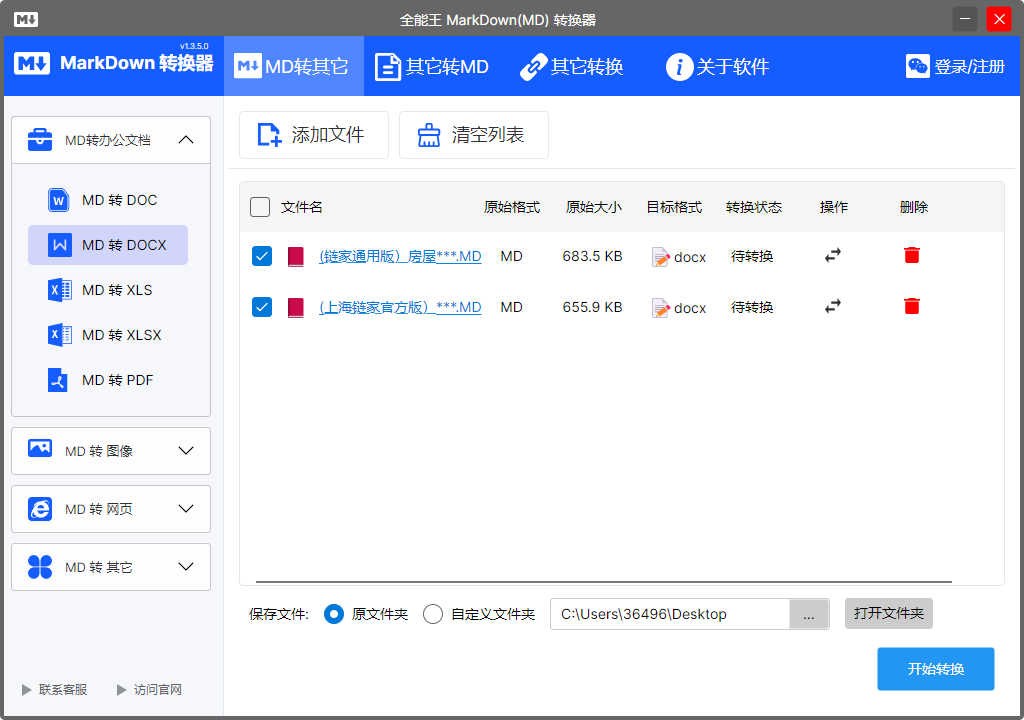Click the DOC Word icon

tap(59, 200)
